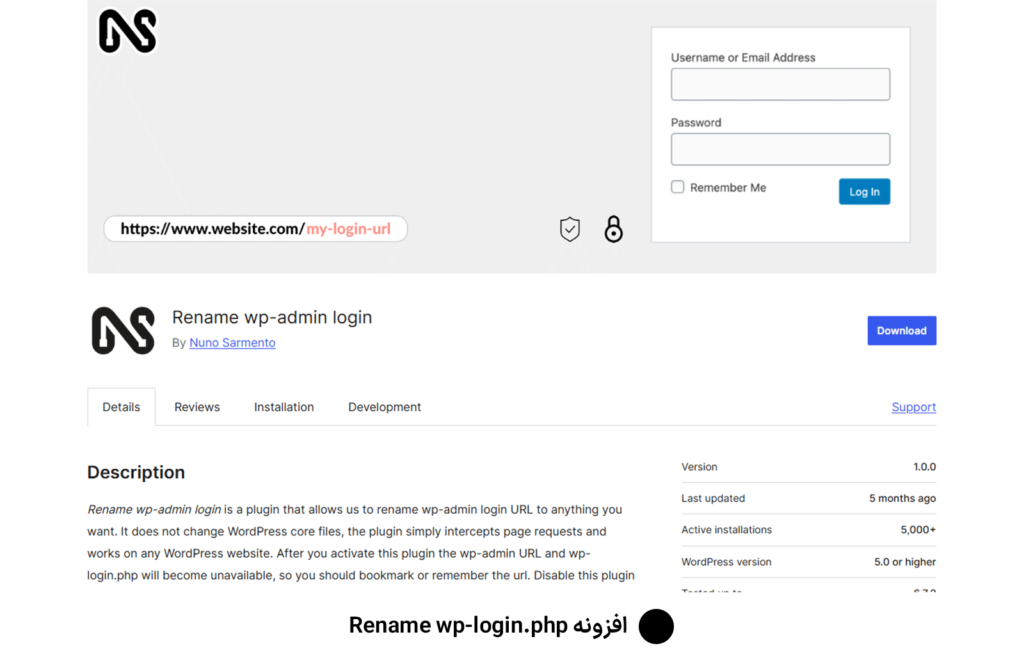Viewport: 1024px width, 662px height.
Task: Click the 5 months ago value
Action: pyautogui.click(x=902, y=498)
